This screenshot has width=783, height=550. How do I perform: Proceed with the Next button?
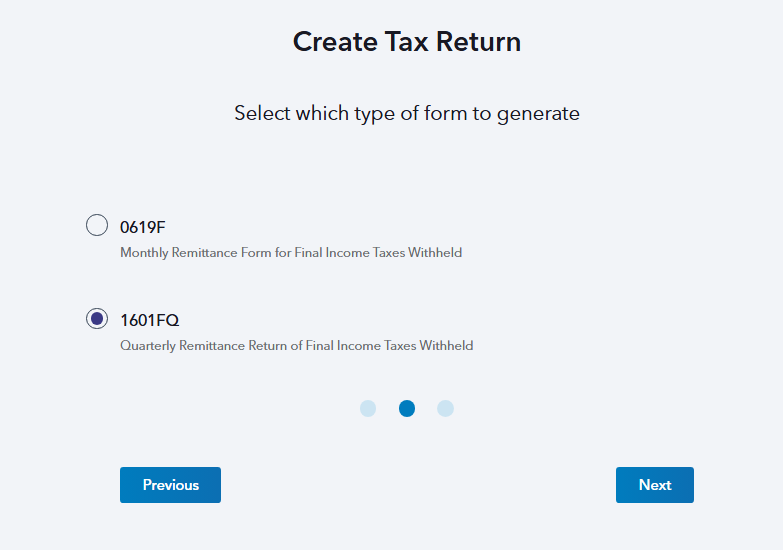[654, 485]
